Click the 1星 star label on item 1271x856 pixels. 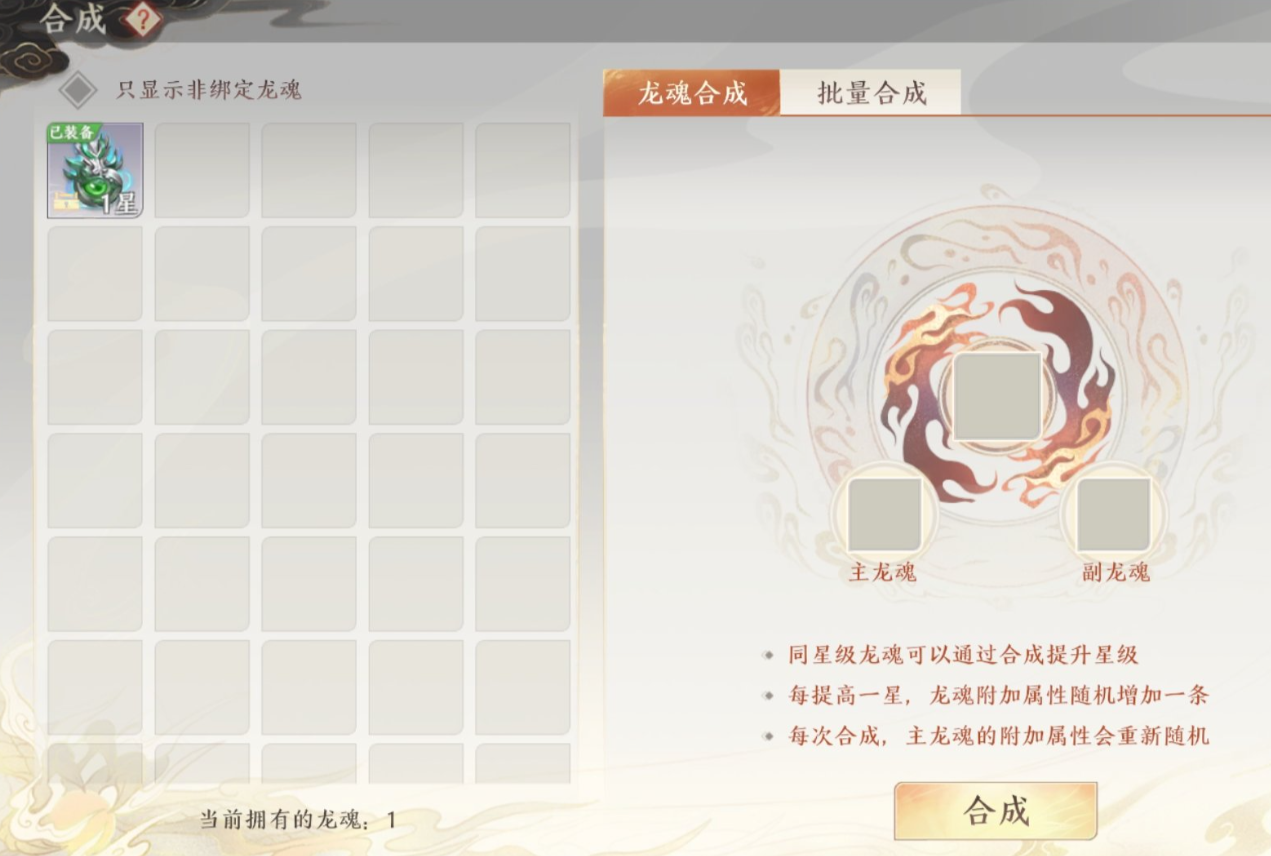point(119,205)
